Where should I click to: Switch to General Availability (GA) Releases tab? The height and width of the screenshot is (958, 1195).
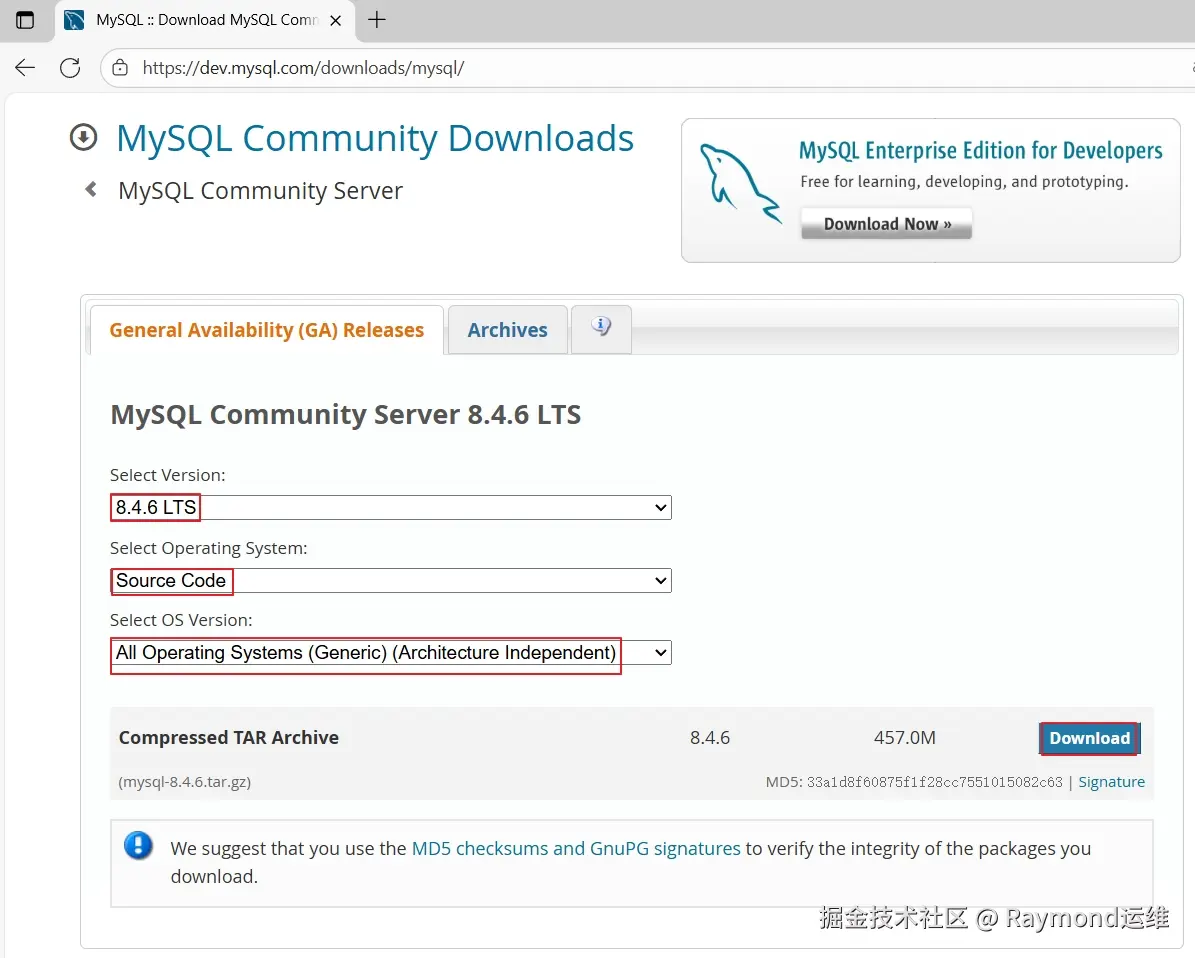[267, 330]
